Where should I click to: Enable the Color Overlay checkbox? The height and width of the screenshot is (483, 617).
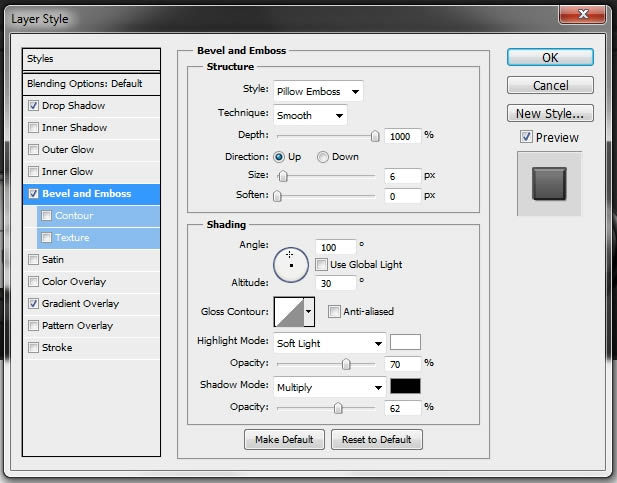tap(33, 281)
